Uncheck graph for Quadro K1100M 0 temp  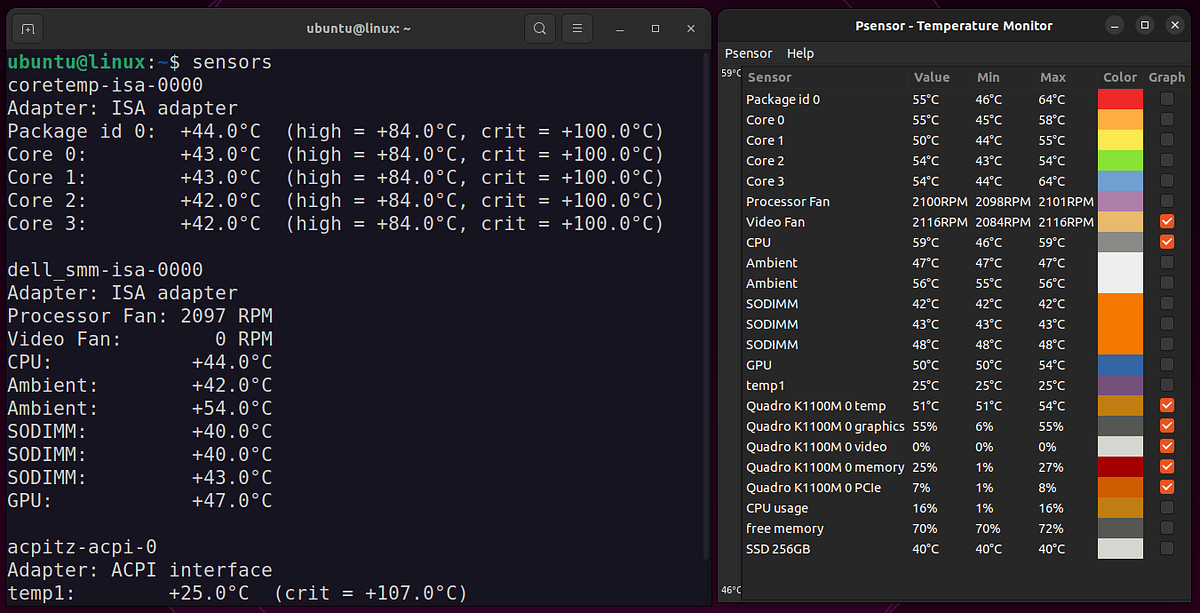pos(1166,406)
